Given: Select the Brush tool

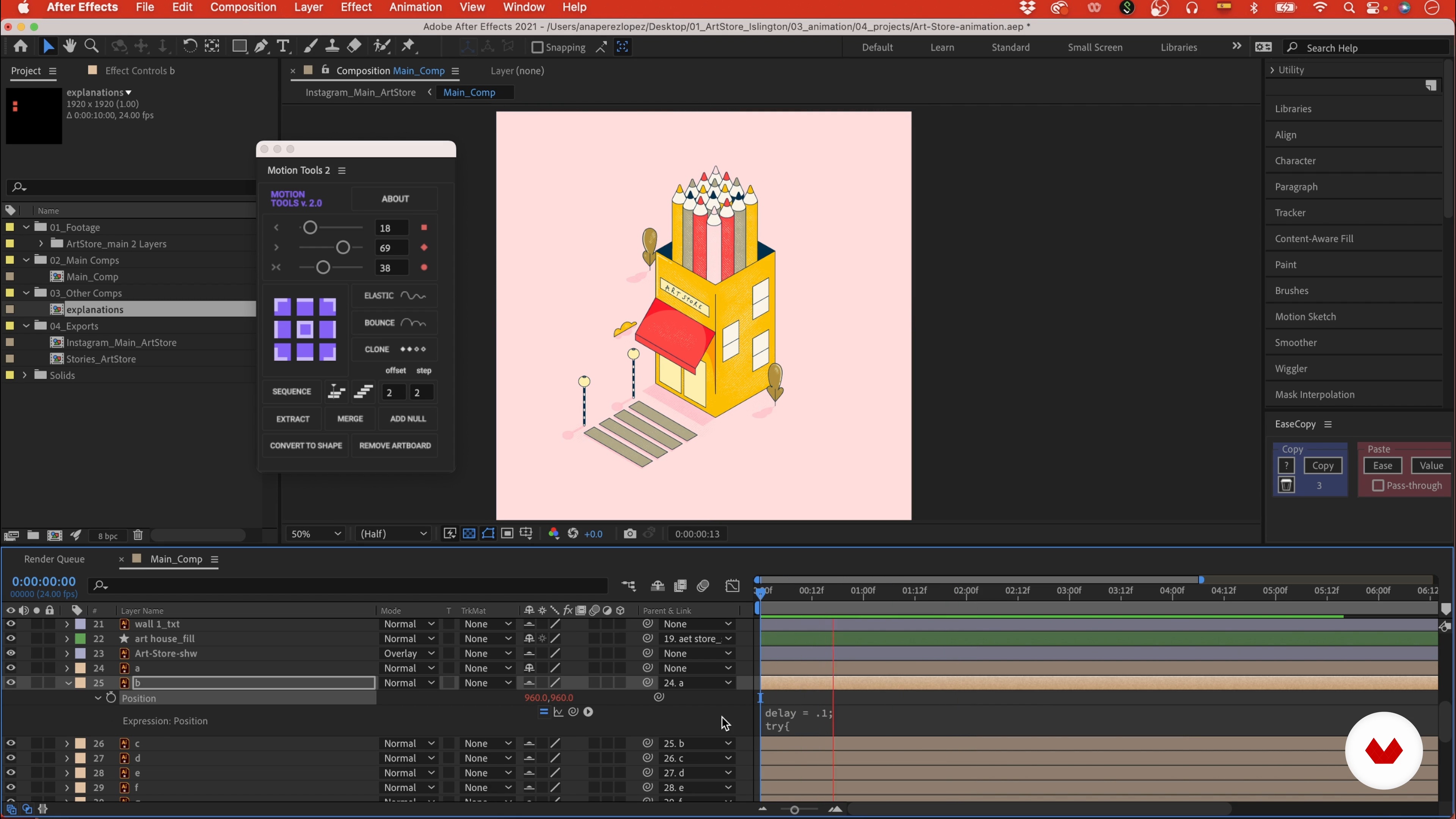Looking at the screenshot, I should (310, 46).
